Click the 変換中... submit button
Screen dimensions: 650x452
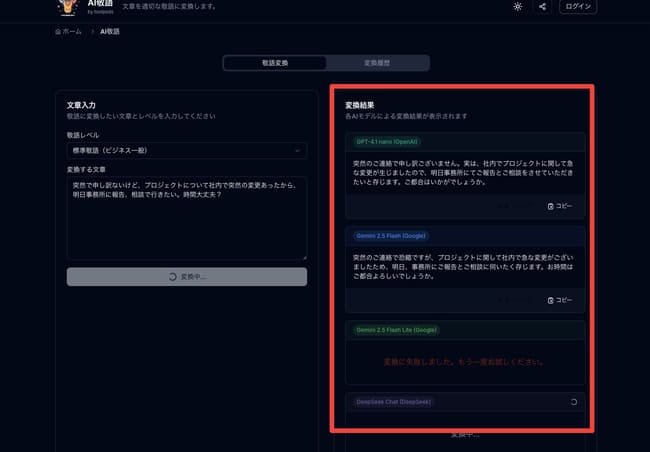tap(187, 277)
